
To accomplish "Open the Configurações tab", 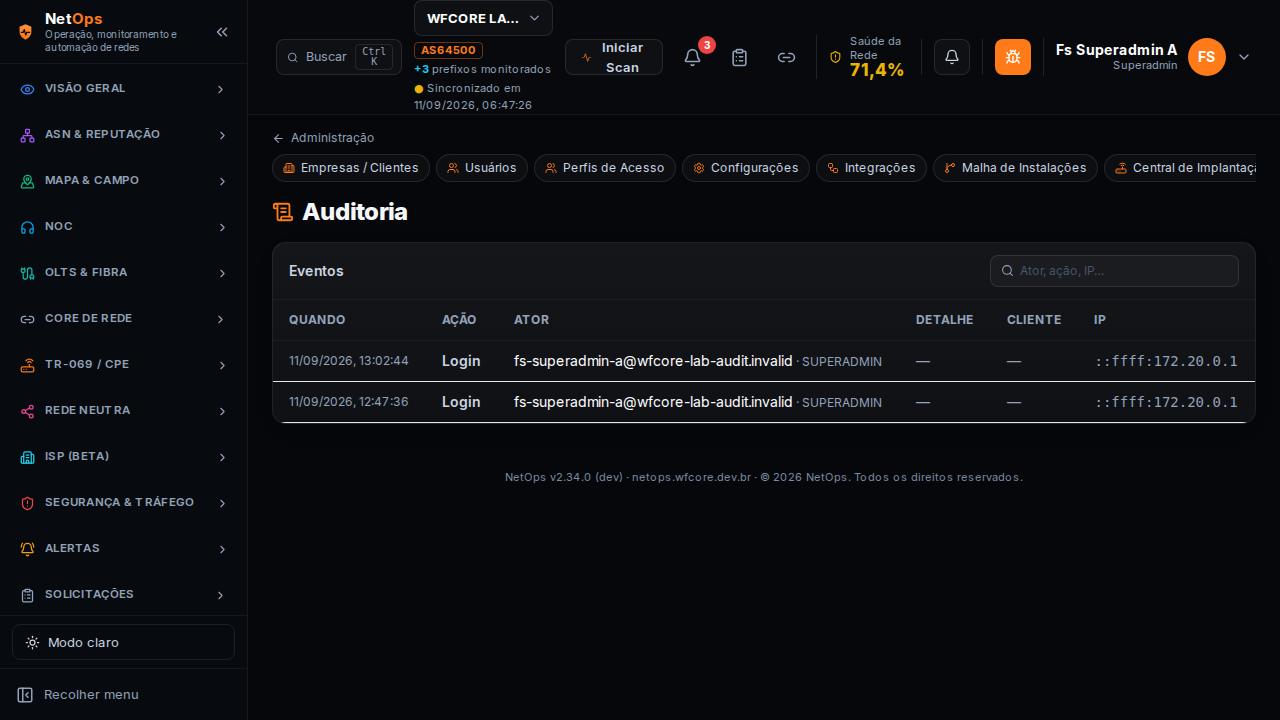I will click(746, 168).
